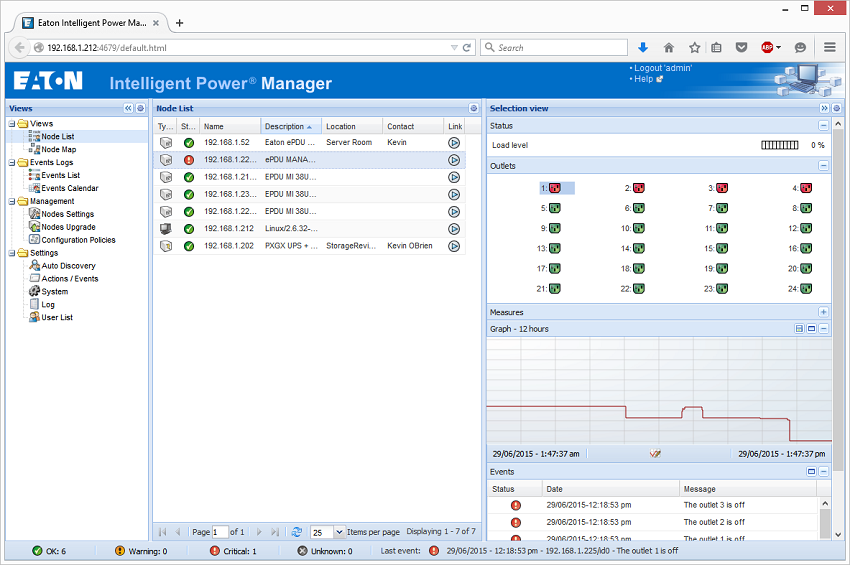This screenshot has height=565, width=850.
Task: Select outlet 21 icon
Action: click(555, 288)
